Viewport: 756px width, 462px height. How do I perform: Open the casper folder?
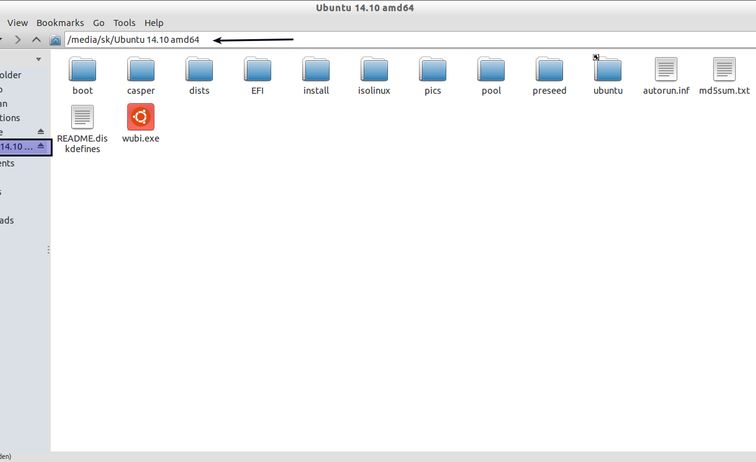click(141, 70)
